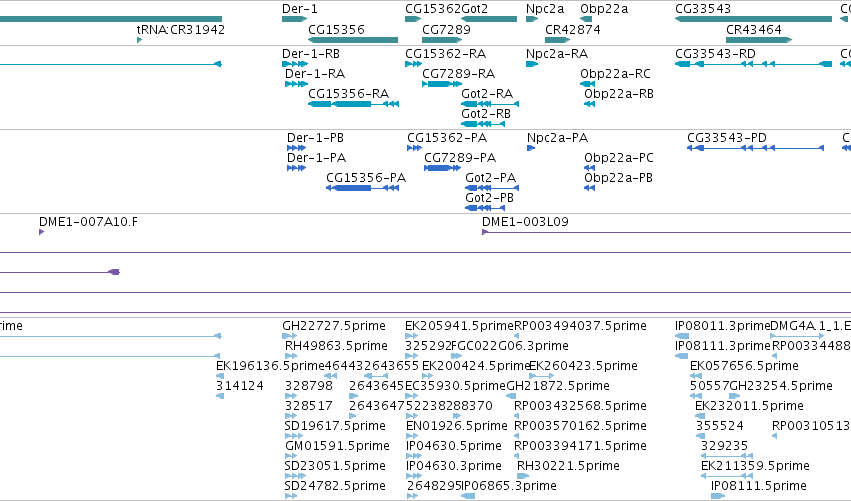
Task: Select EST GM01591.5prime
Action: coord(291,456)
